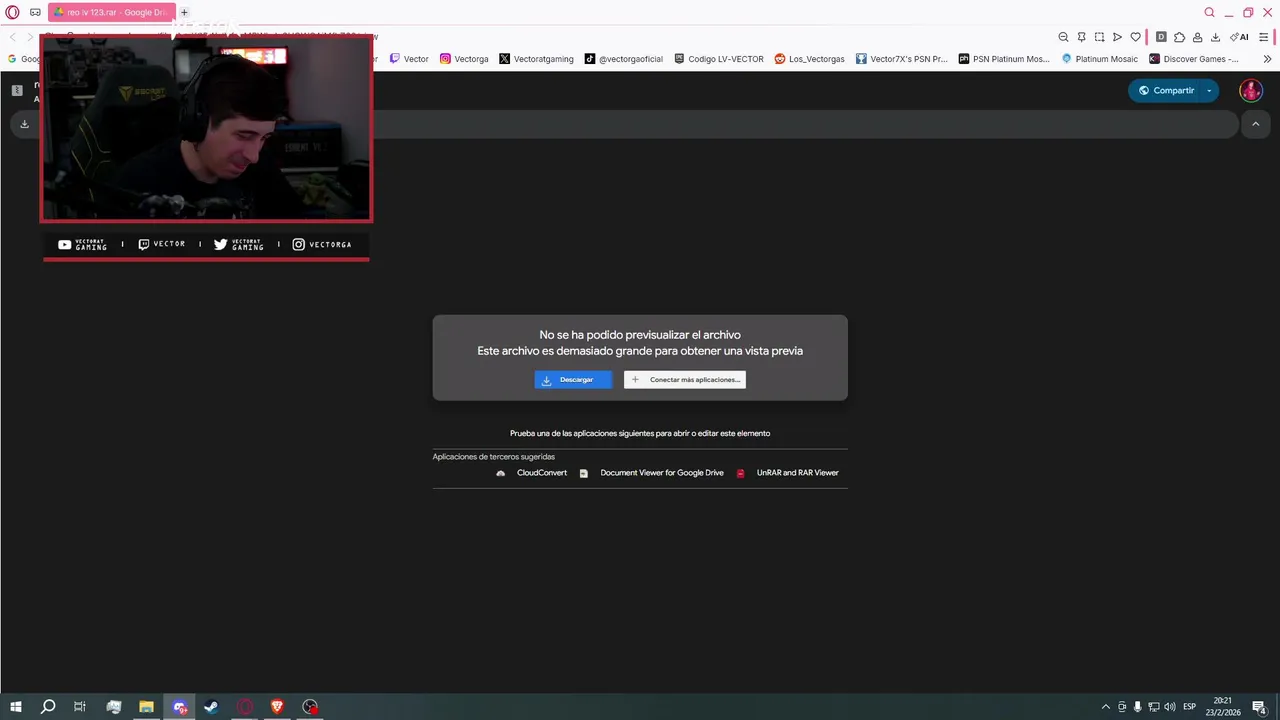Image resolution: width=1280 pixels, height=720 pixels.
Task: Open the browser downloads arrow icon
Action: [1215, 37]
